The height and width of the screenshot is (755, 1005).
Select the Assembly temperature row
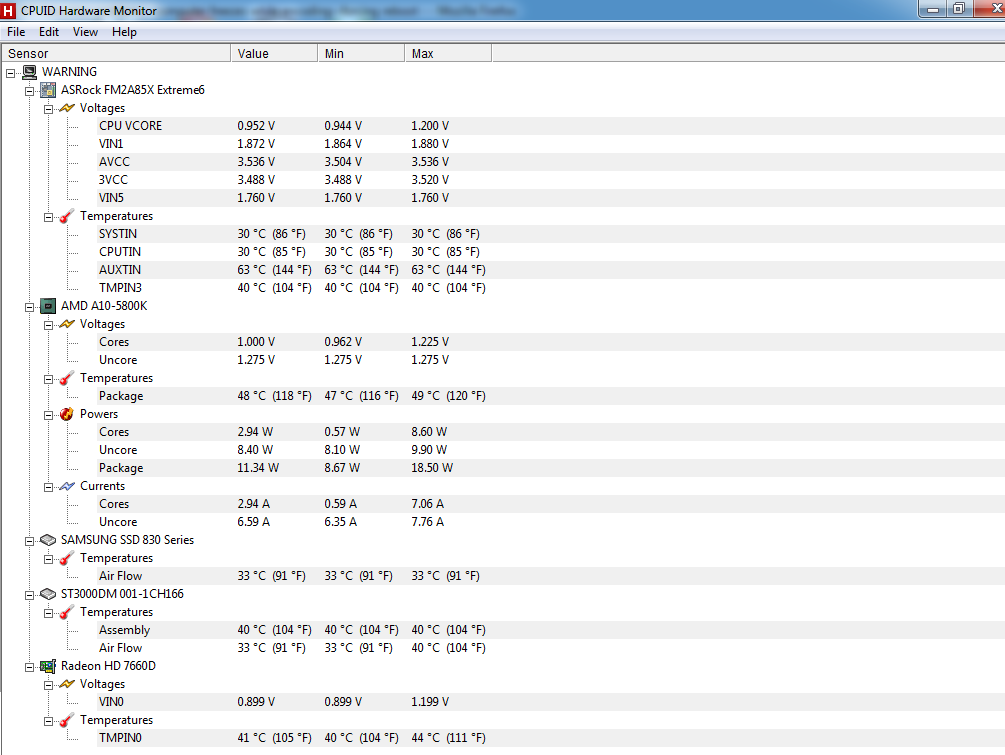tap(551, 630)
